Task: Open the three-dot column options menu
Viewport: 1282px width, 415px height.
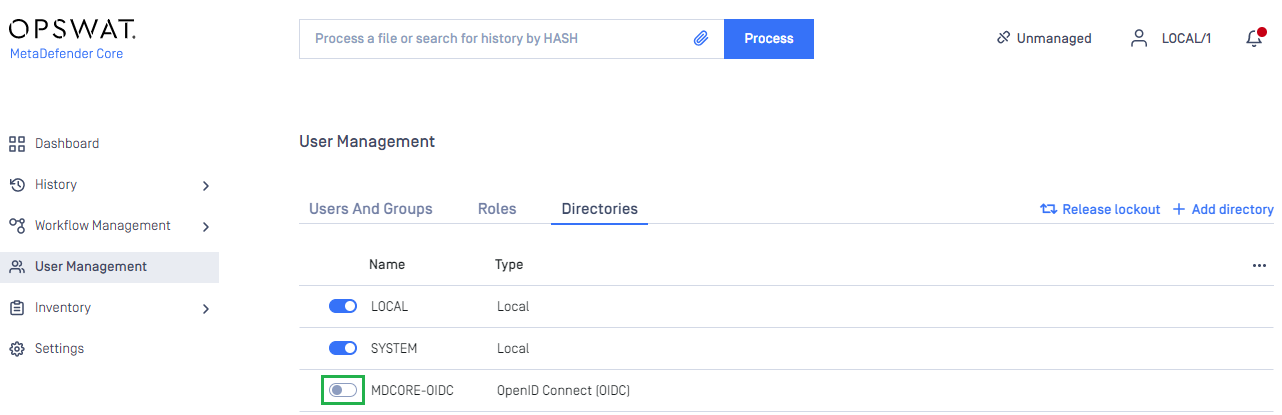Action: (x=1259, y=266)
